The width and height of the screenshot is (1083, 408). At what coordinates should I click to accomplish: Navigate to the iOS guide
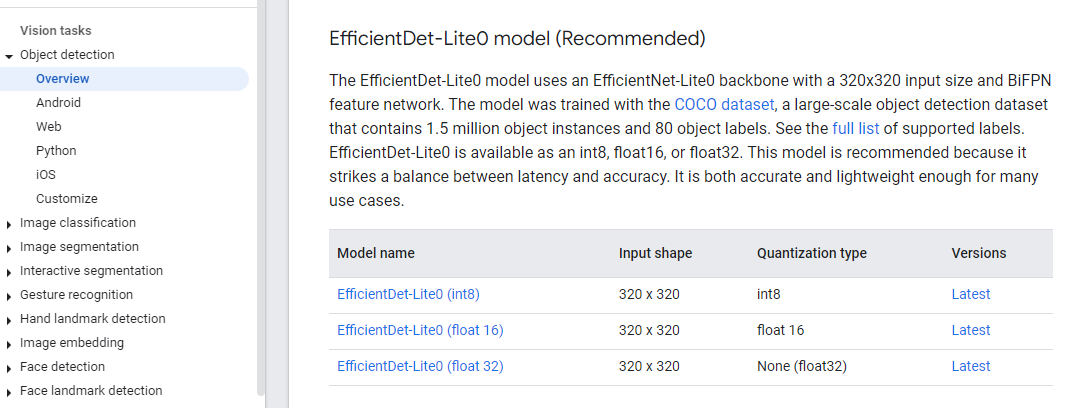(x=46, y=175)
